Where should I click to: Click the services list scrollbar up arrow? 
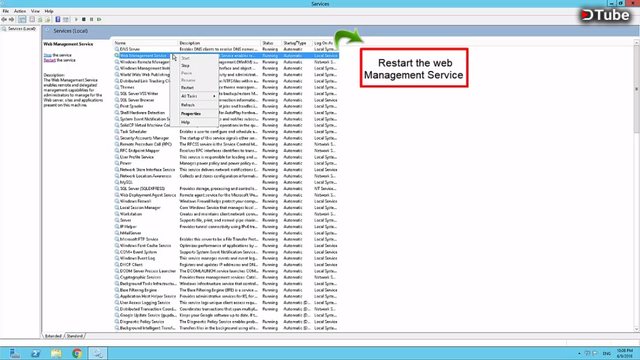(x=636, y=43)
